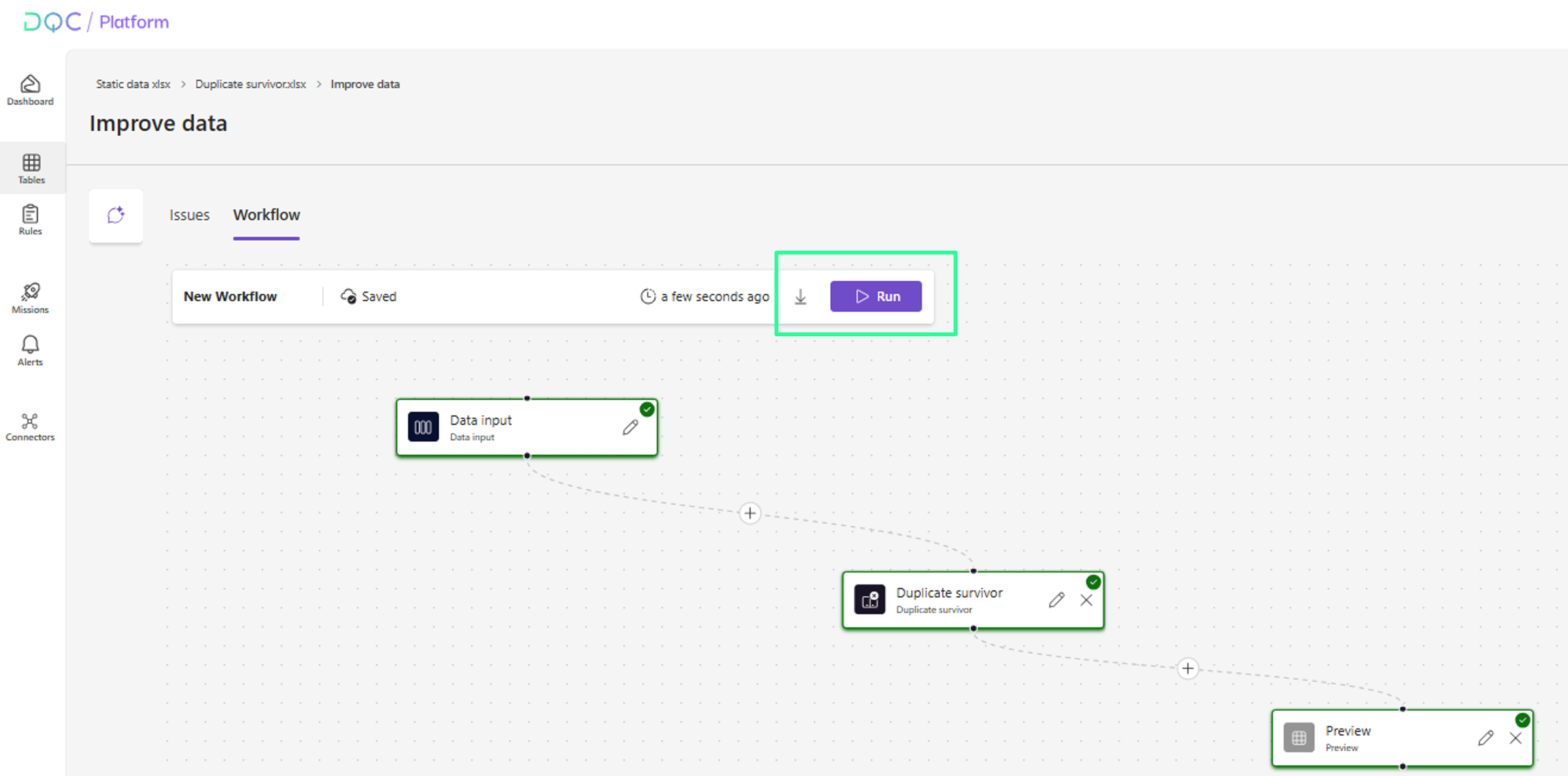The height and width of the screenshot is (776, 1568).
Task: Delete the Preview node
Action: click(1515, 738)
